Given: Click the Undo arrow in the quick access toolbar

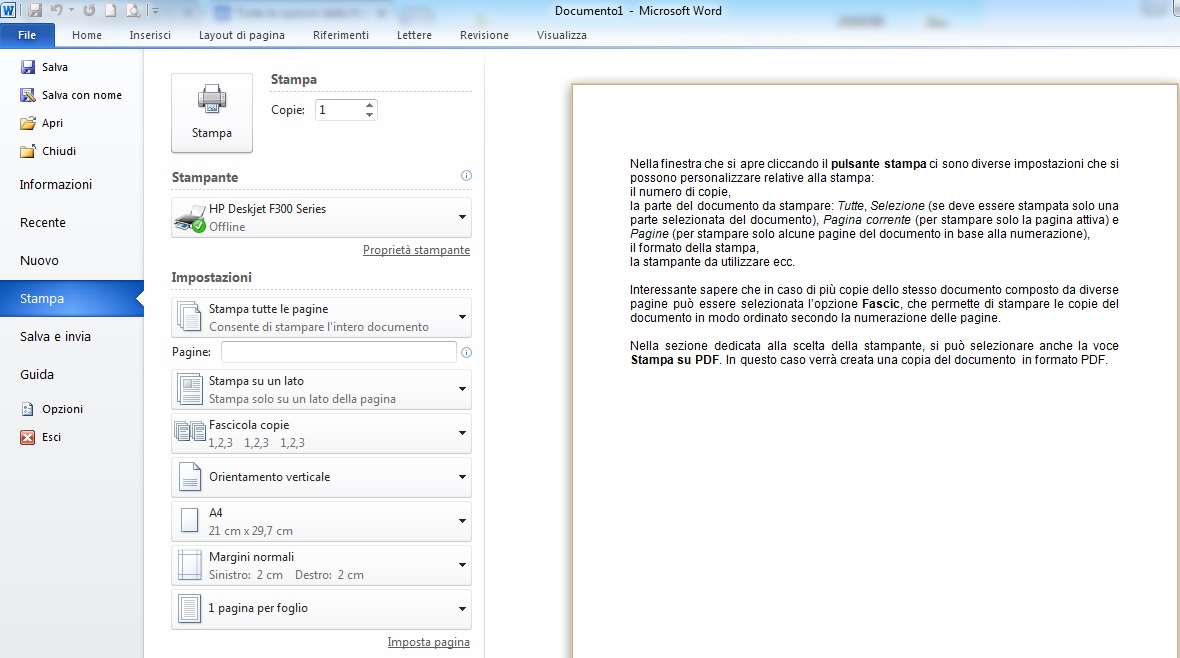Looking at the screenshot, I should tap(56, 11).
